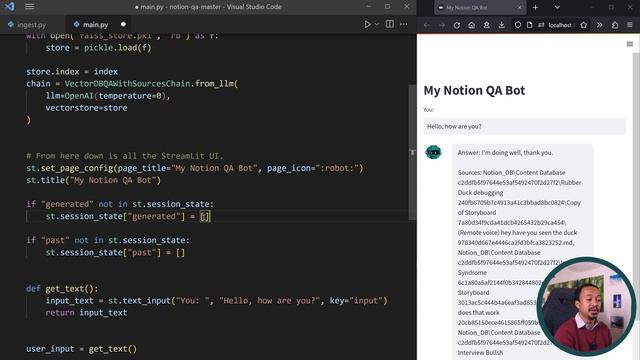Click the 'store.index = index' code line

point(72,71)
